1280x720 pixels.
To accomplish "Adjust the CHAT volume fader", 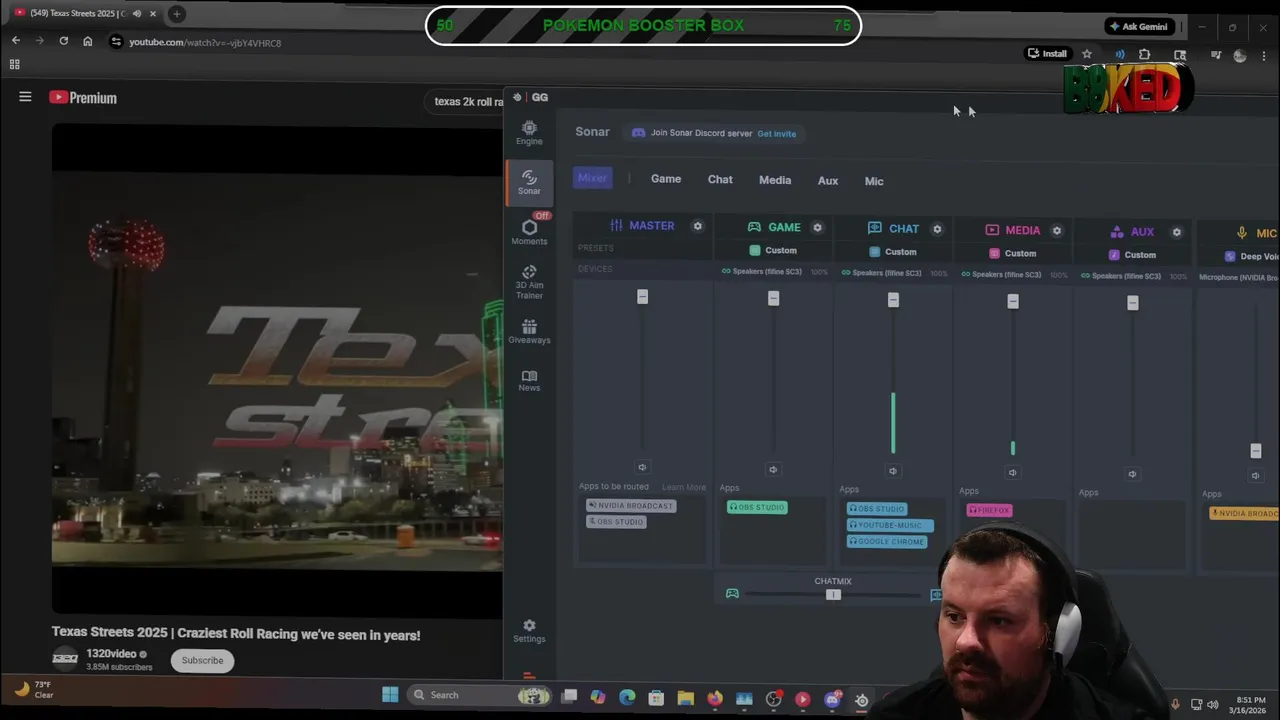I will point(893,300).
